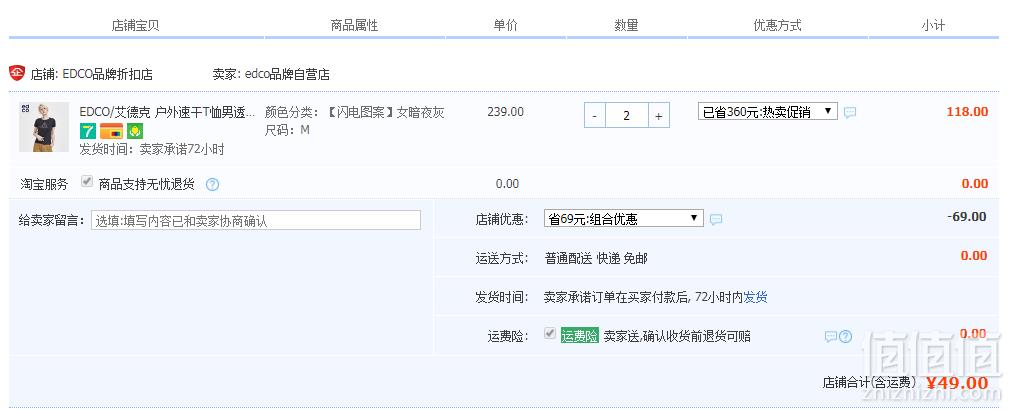The width and height of the screenshot is (1011, 410).
Task: Click the store discount amount -69.00
Action: (967, 217)
